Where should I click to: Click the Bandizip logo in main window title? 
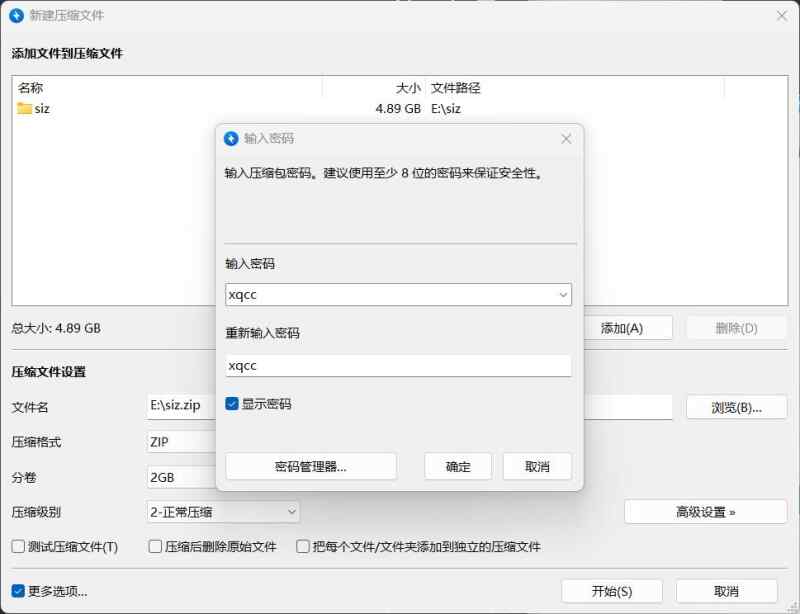(x=16, y=15)
